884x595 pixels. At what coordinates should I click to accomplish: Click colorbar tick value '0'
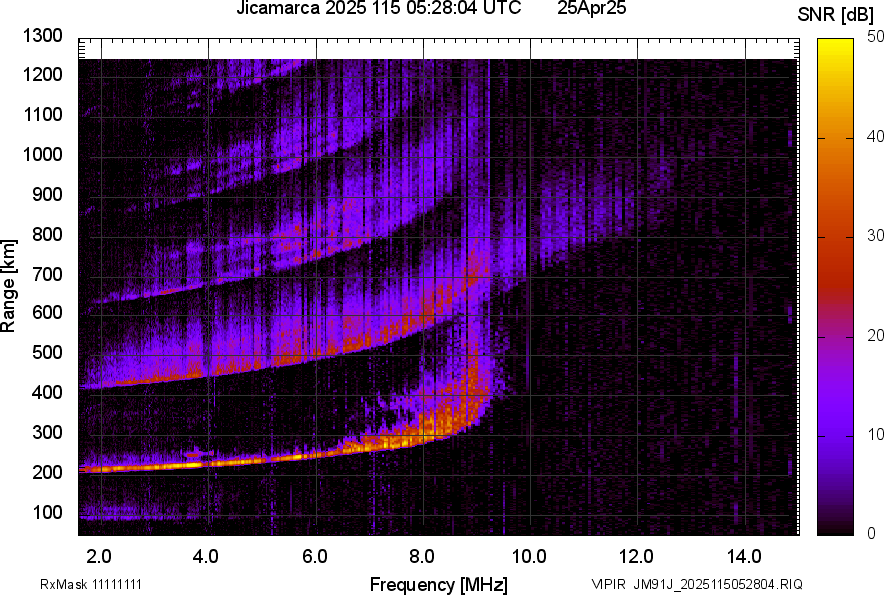872,533
